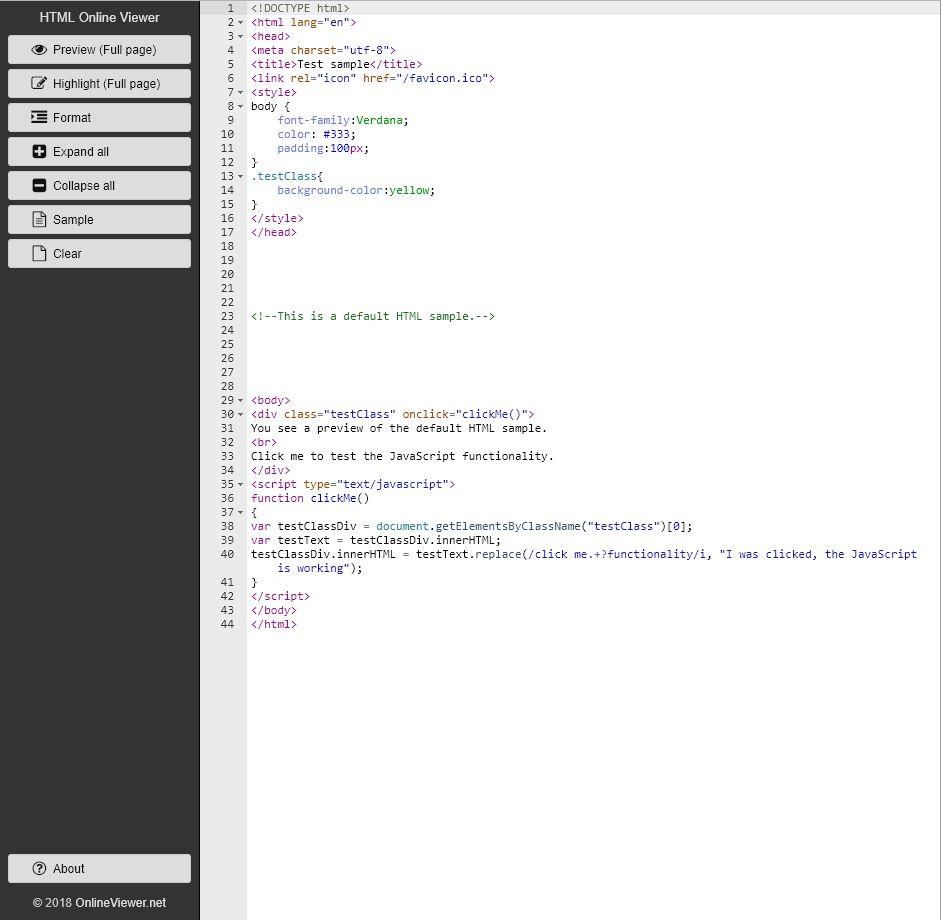Image resolution: width=941 pixels, height=920 pixels.
Task: Fold the .testClass rule on line 13
Action: 241,176
